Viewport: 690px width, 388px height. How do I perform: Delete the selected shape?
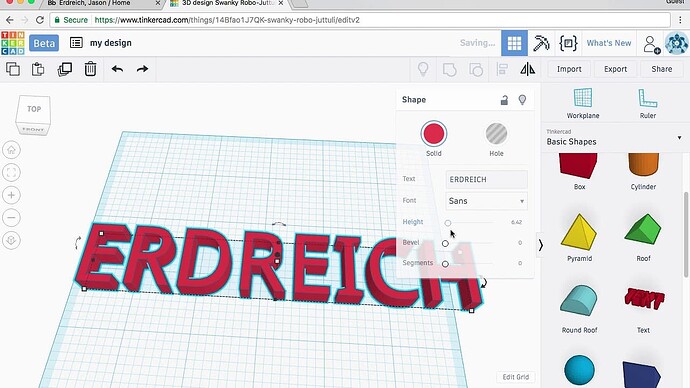(90, 69)
